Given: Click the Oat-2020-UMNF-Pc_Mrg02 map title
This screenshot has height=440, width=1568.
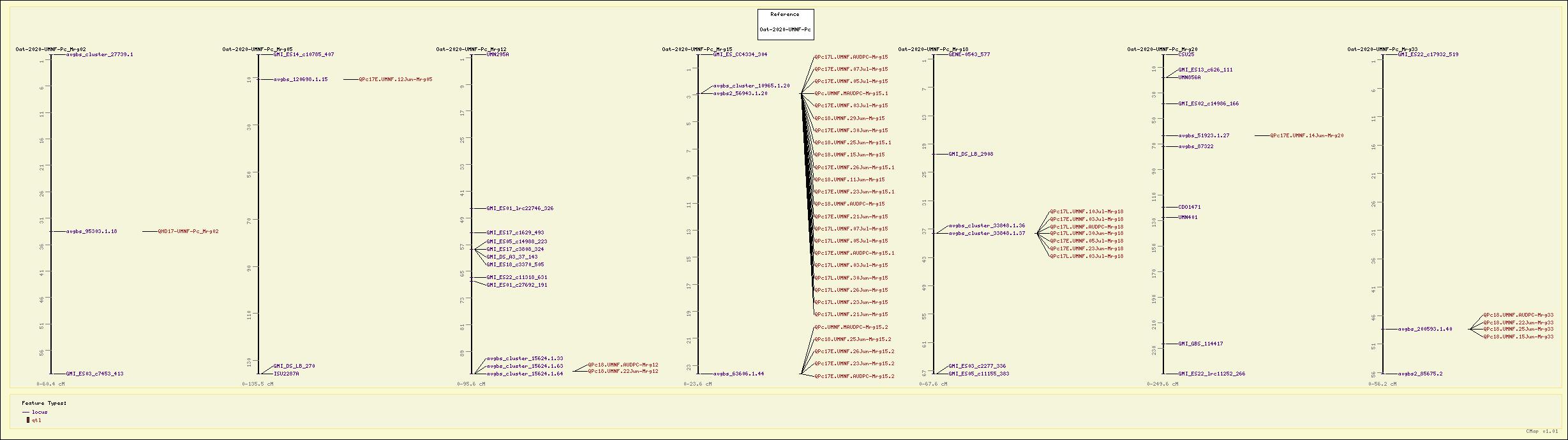Looking at the screenshot, I should tap(50, 49).
